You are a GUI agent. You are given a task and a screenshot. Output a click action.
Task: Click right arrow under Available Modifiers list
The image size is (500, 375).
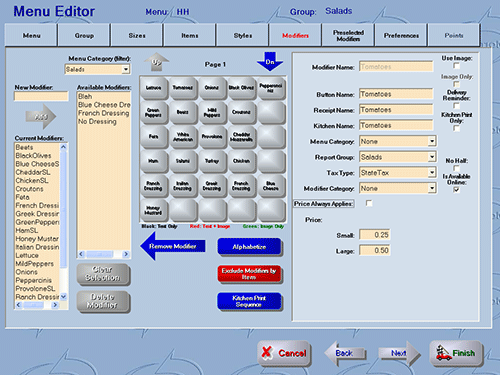pyautogui.click(x=126, y=254)
